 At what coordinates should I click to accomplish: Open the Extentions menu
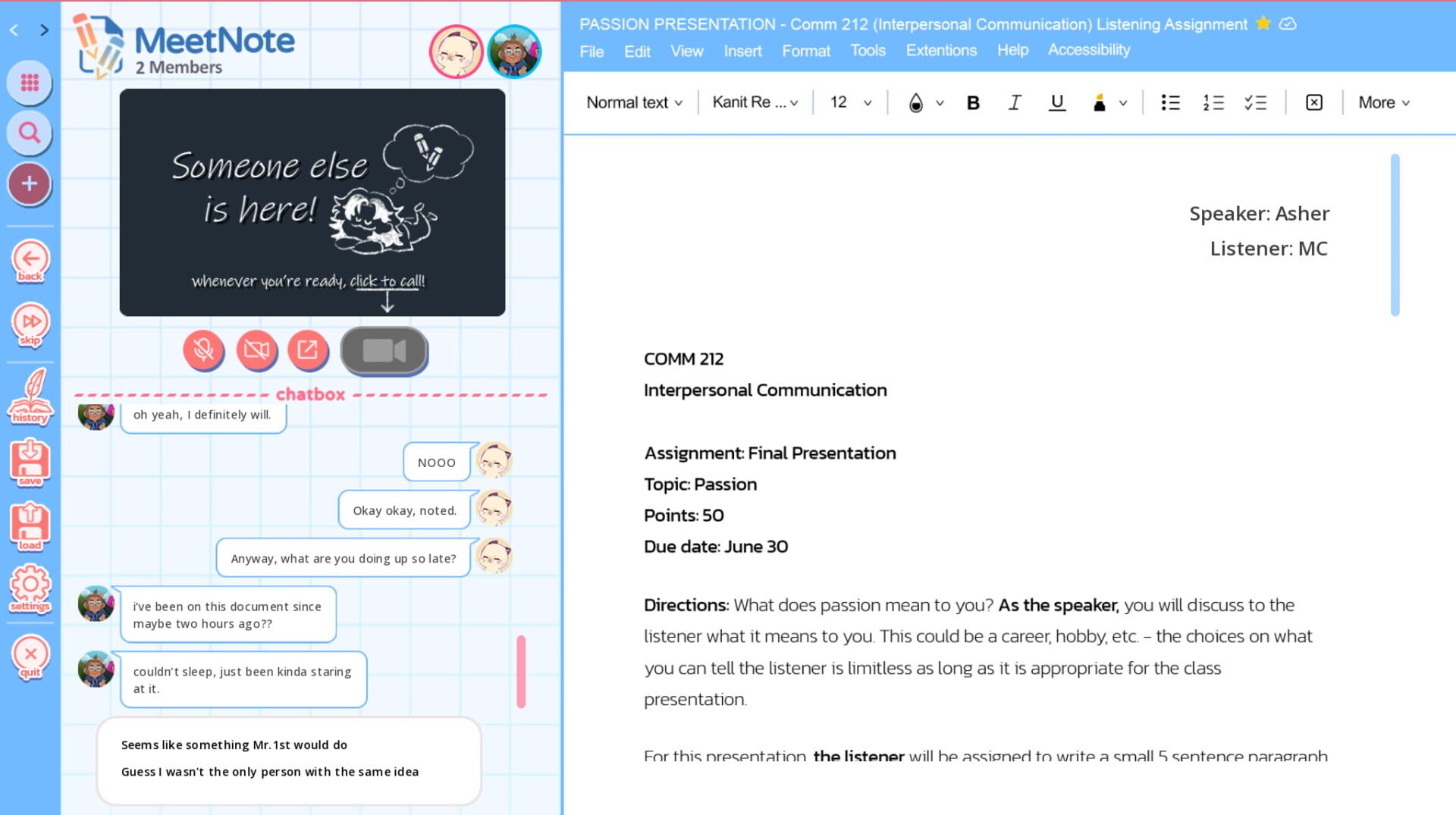click(941, 50)
